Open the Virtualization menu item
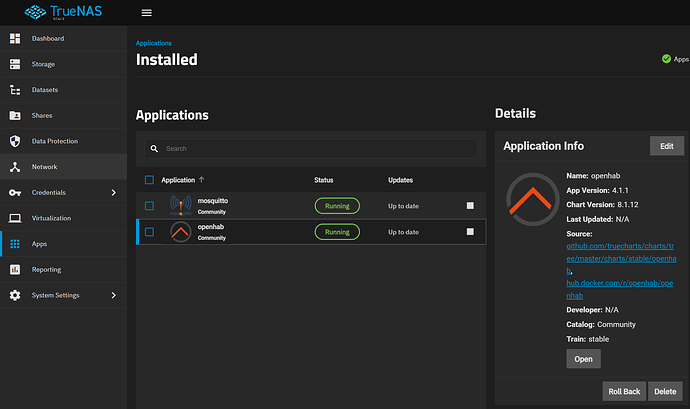Image resolution: width=690 pixels, height=409 pixels. pos(63,218)
